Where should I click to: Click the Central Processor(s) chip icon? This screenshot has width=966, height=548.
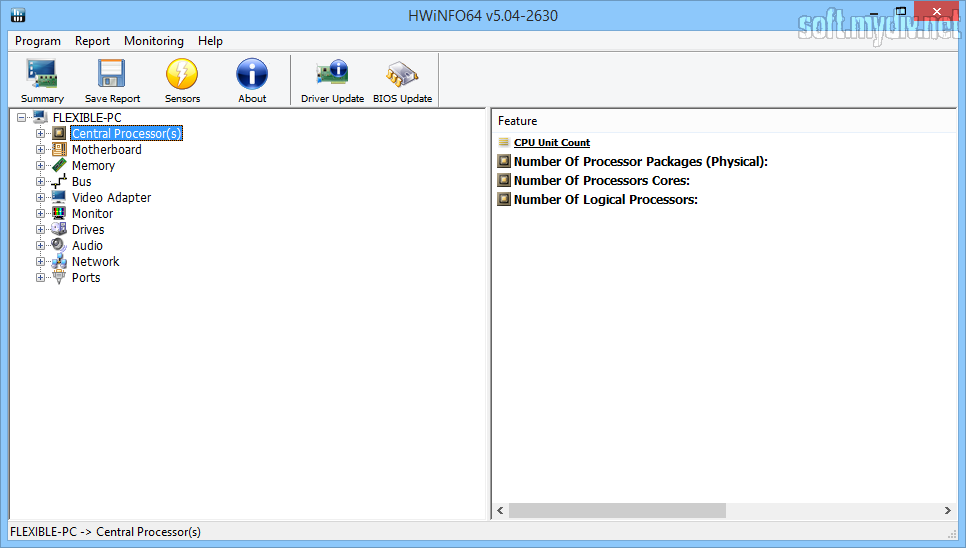pos(59,133)
